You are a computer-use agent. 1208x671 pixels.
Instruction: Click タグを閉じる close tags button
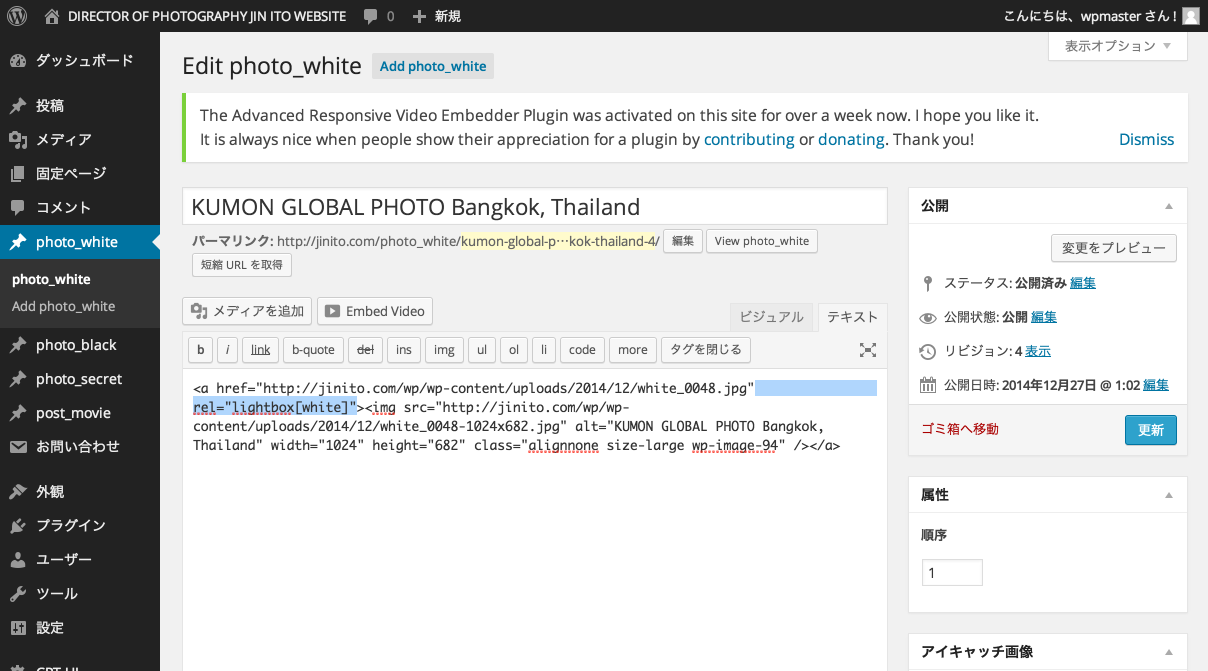[705, 350]
